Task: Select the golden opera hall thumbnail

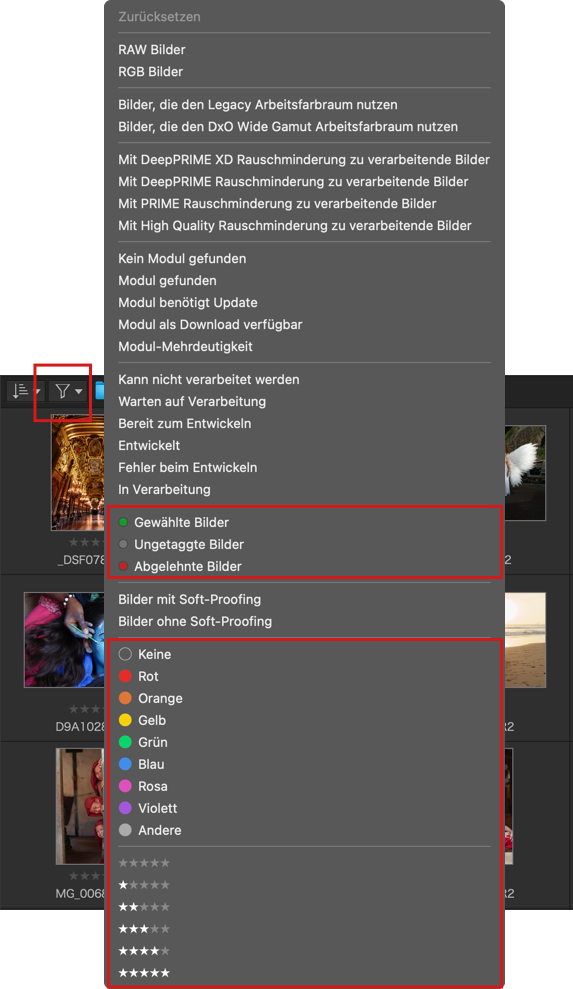Action: (x=78, y=472)
